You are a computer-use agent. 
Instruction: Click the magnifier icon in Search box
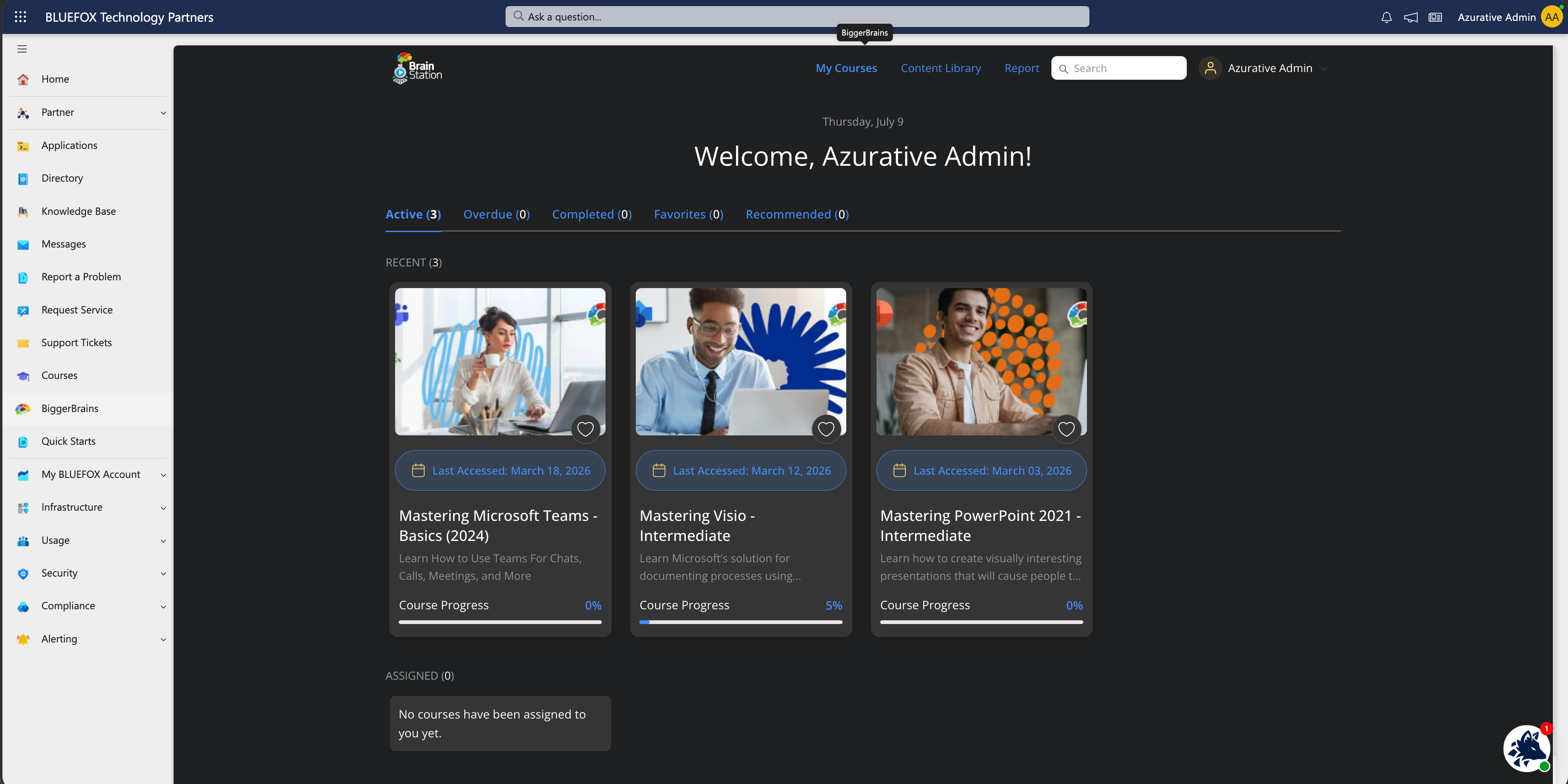1063,69
